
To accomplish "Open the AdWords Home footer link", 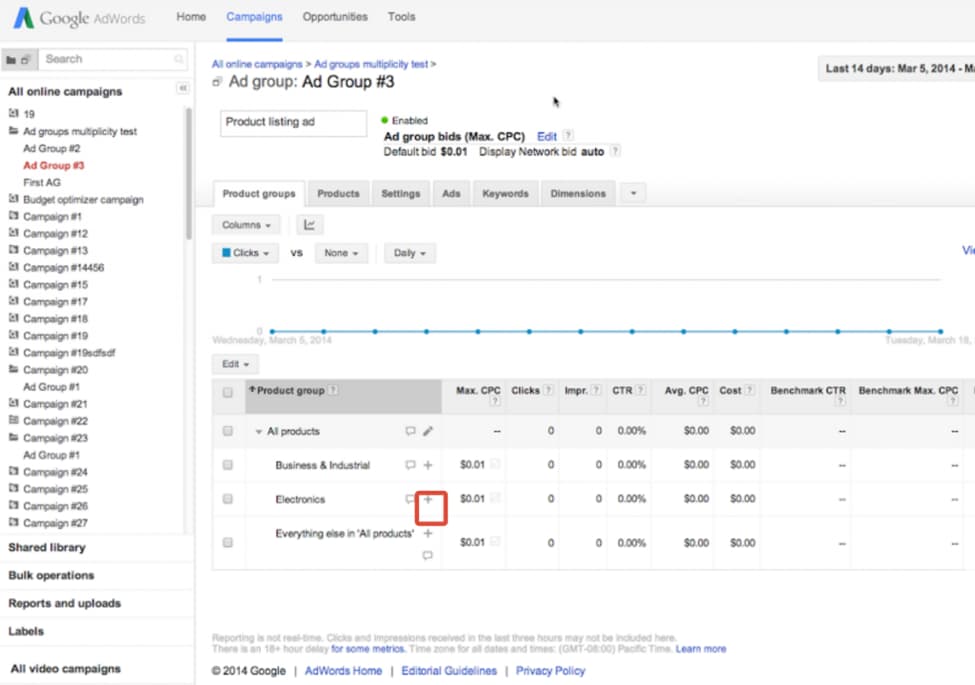I will point(343,671).
